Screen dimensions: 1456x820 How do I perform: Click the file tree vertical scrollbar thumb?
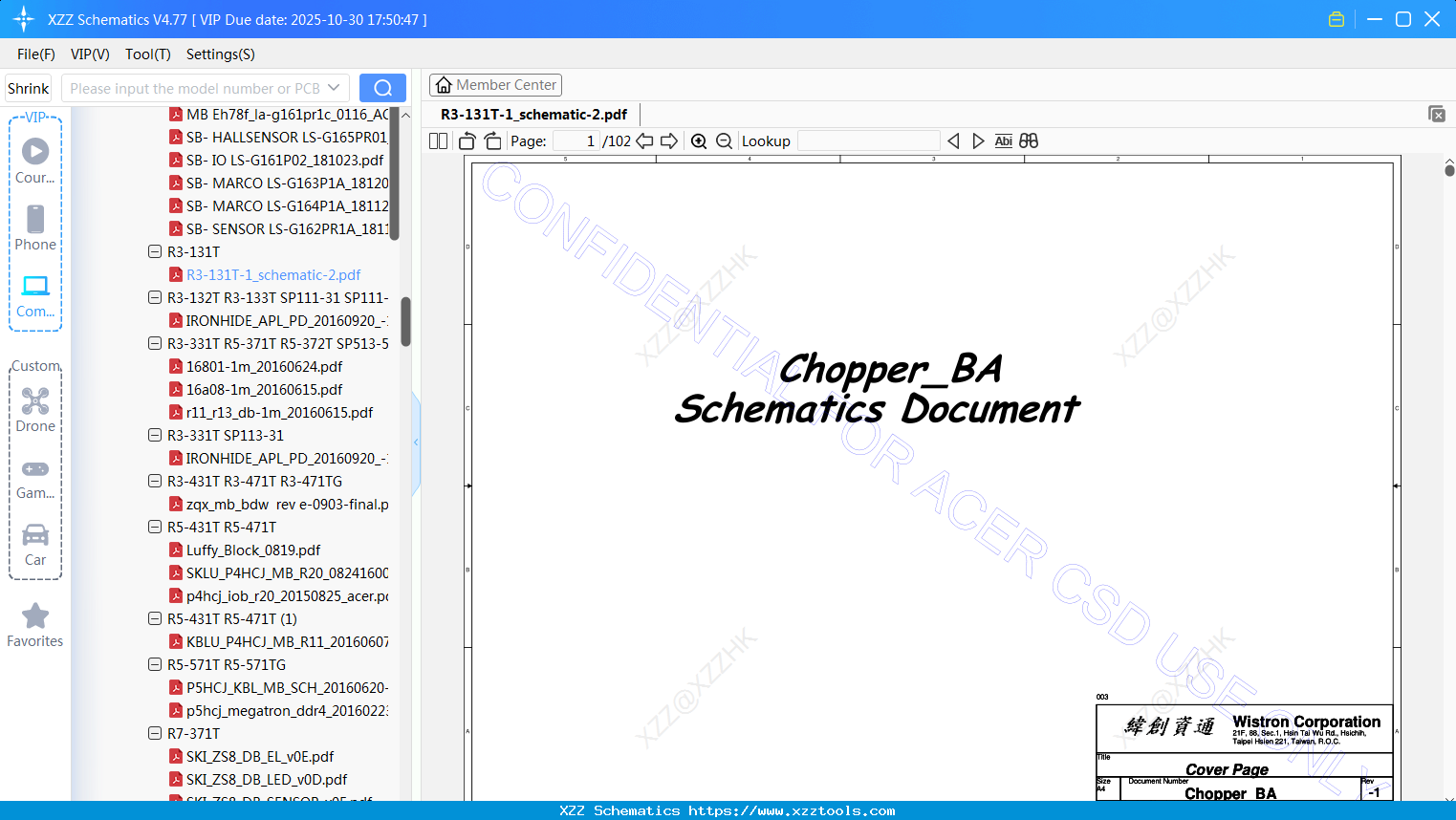point(405,321)
